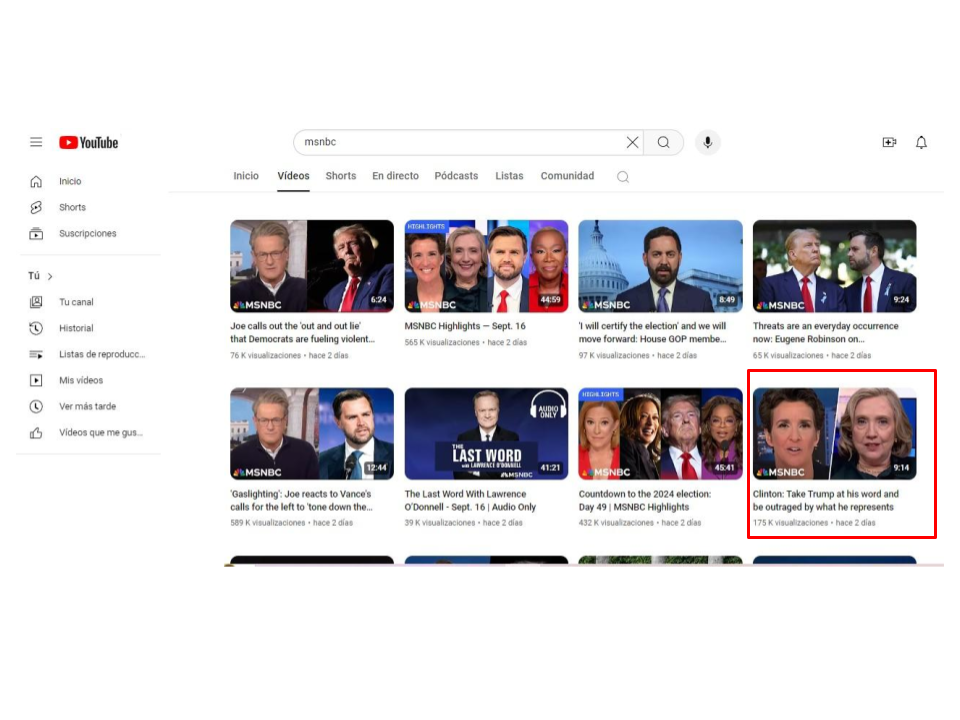Play the 45:41 Countdown Day 49 thumbnail
This screenshot has width=960, height=720.
(661, 433)
